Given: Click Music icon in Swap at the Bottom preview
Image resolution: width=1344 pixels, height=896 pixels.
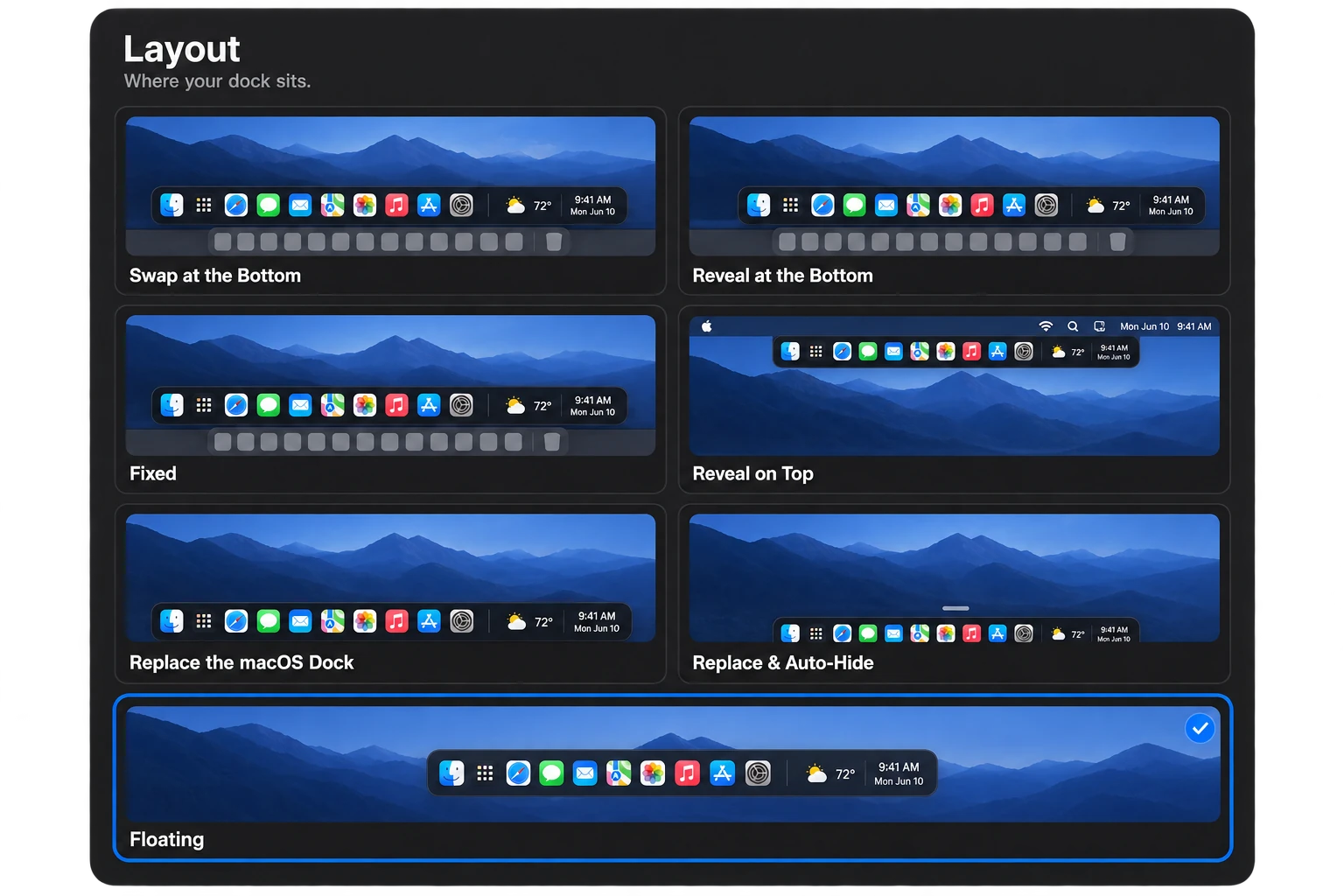Looking at the screenshot, I should click(396, 205).
